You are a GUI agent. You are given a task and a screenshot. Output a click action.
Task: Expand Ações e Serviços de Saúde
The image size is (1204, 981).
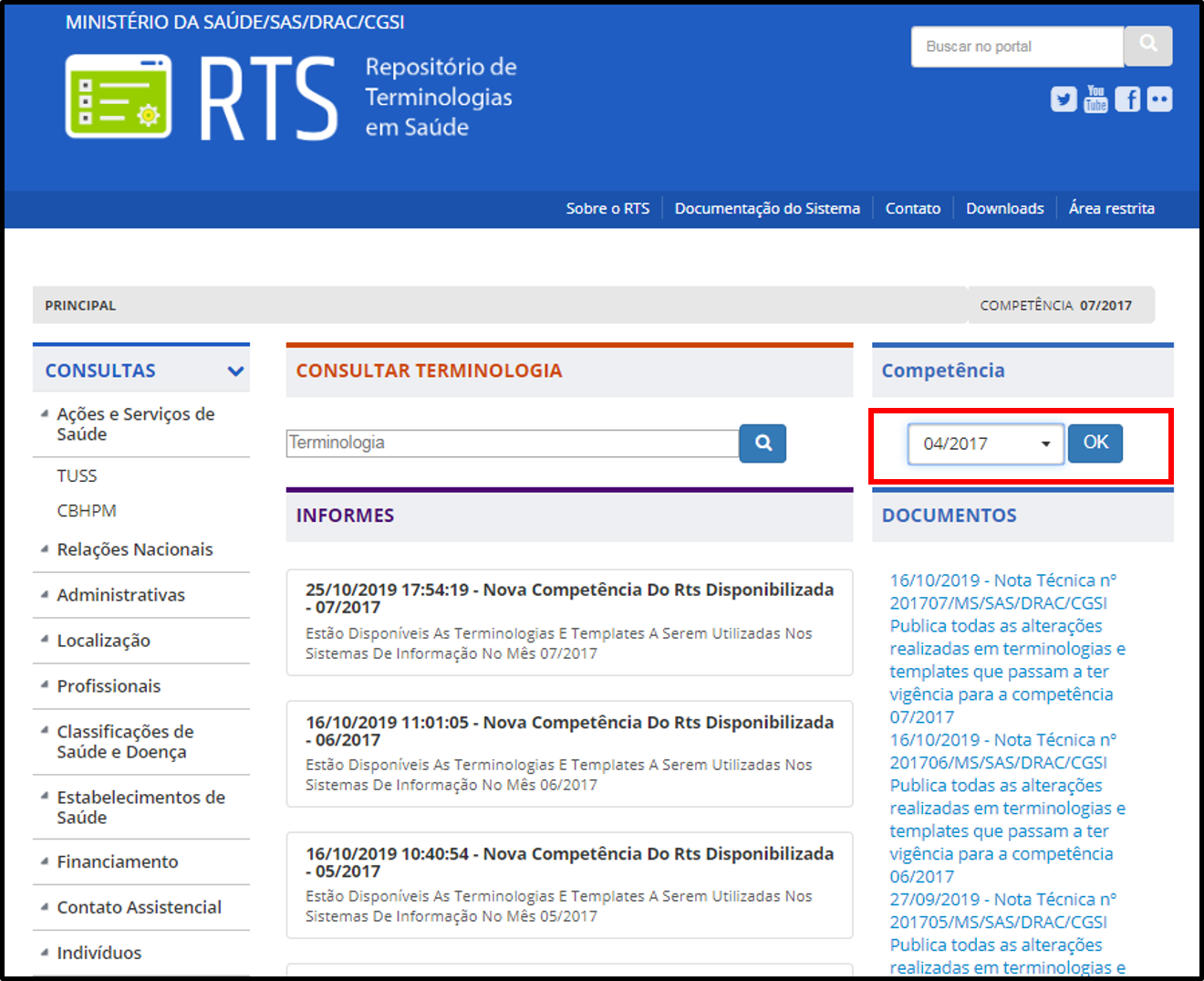[45, 414]
